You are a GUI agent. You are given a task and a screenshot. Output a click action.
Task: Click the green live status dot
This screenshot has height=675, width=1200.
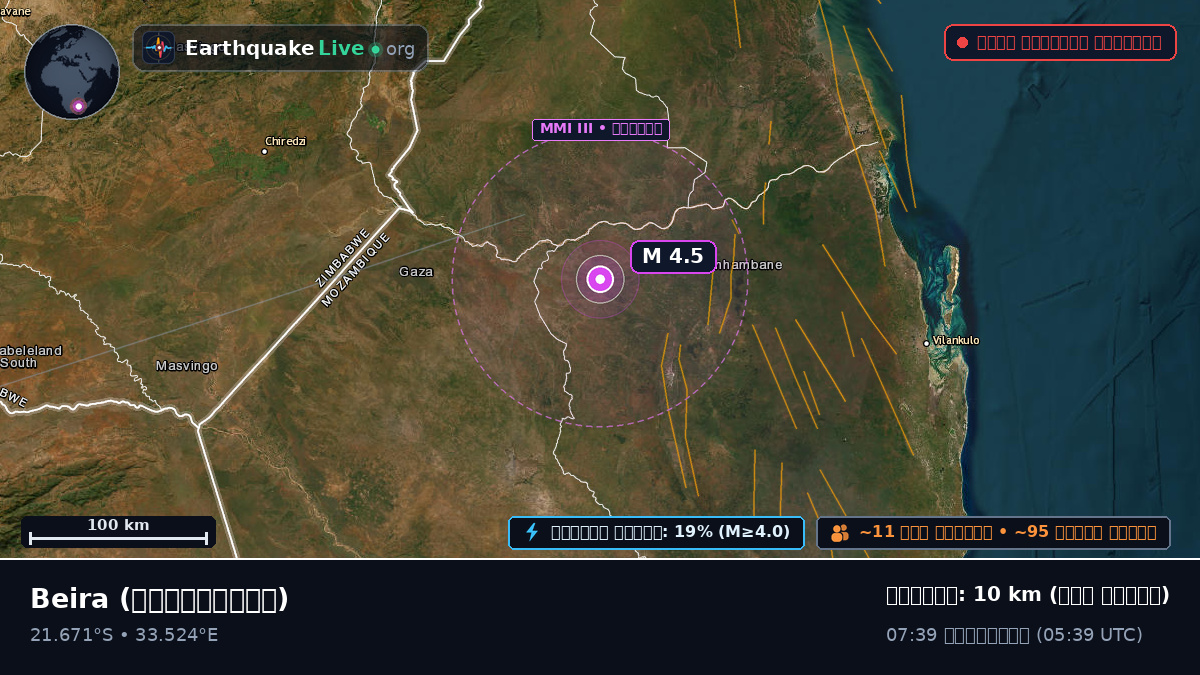pos(375,49)
